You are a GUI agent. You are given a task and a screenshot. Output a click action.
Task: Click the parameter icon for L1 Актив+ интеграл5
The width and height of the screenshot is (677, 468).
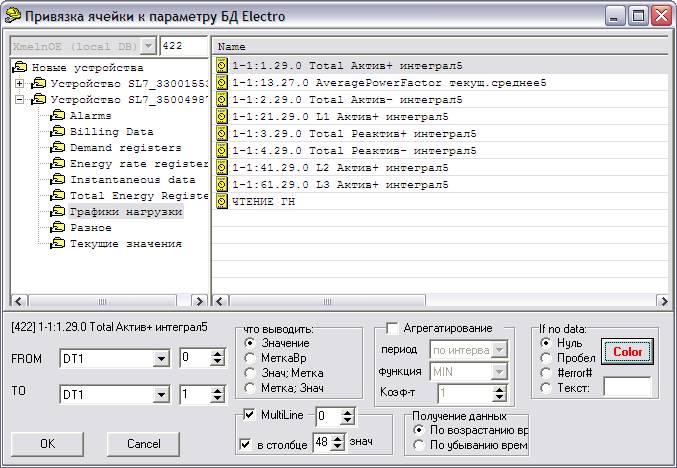coord(222,117)
